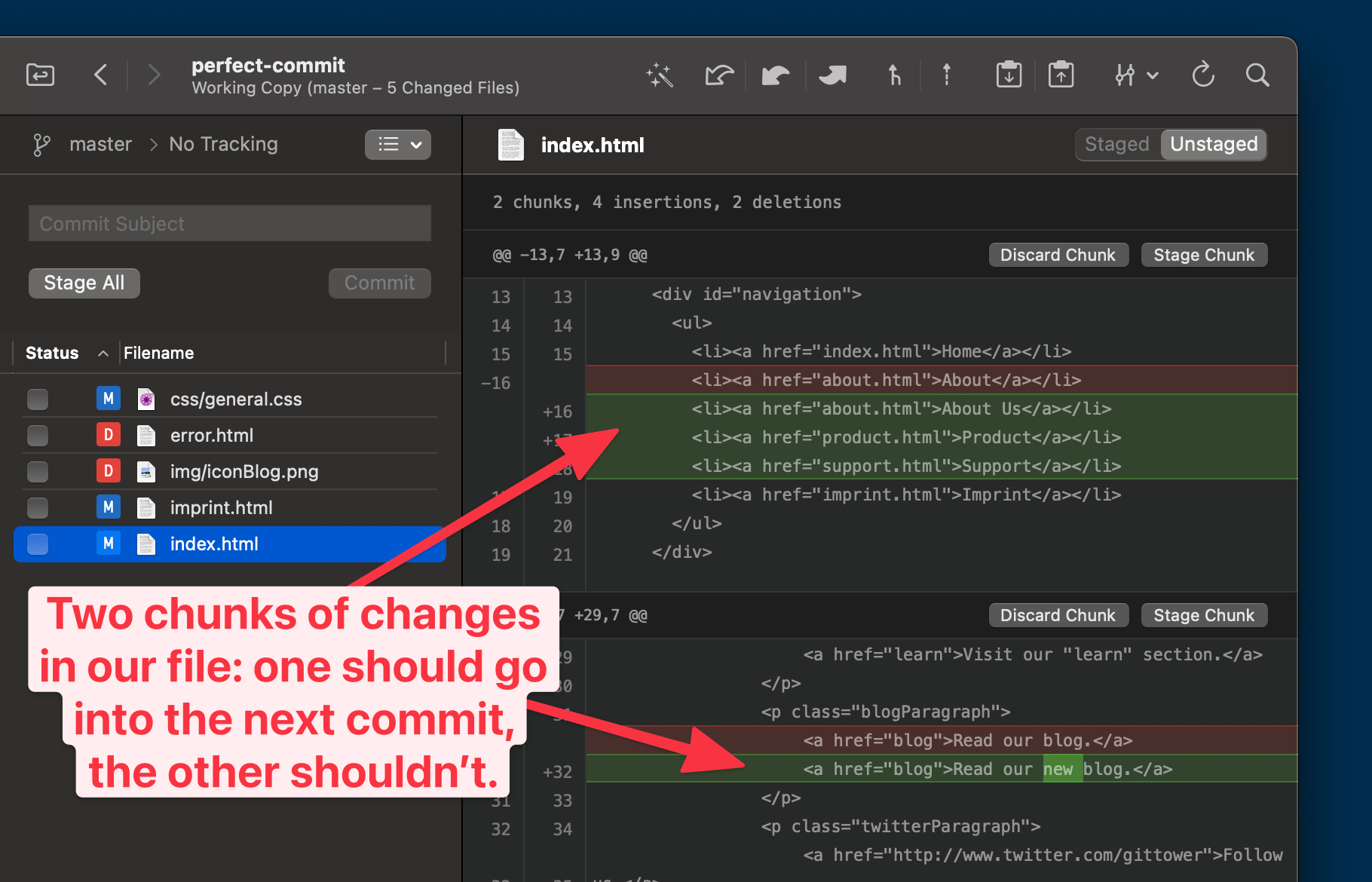This screenshot has width=1372, height=882.
Task: Click the img/iconBlog.png image file icon
Action: point(146,471)
